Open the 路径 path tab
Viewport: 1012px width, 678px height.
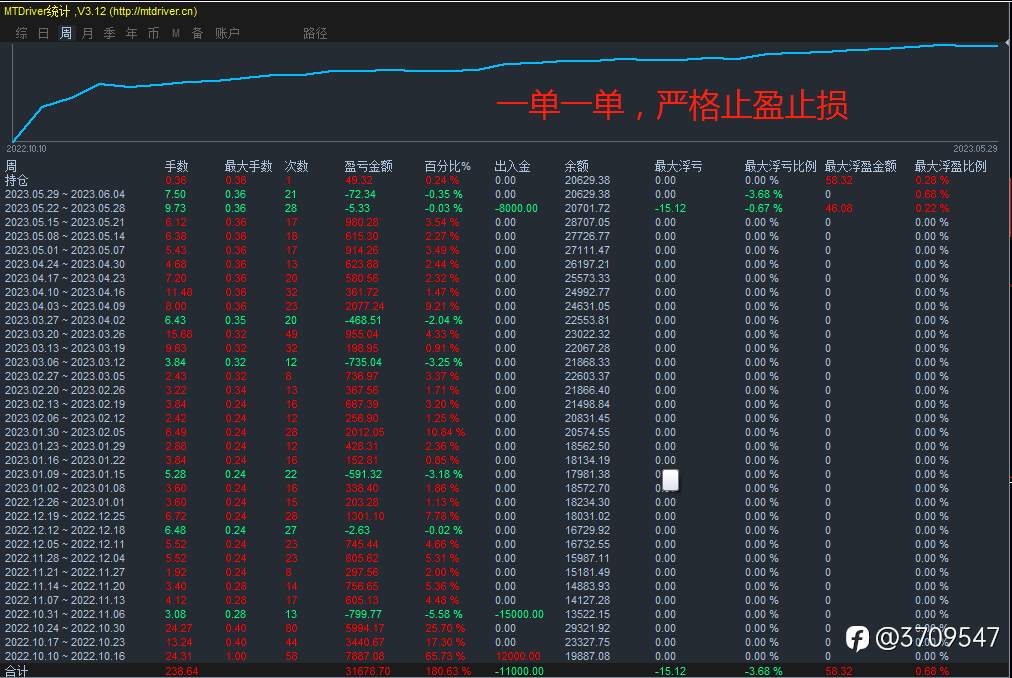315,33
